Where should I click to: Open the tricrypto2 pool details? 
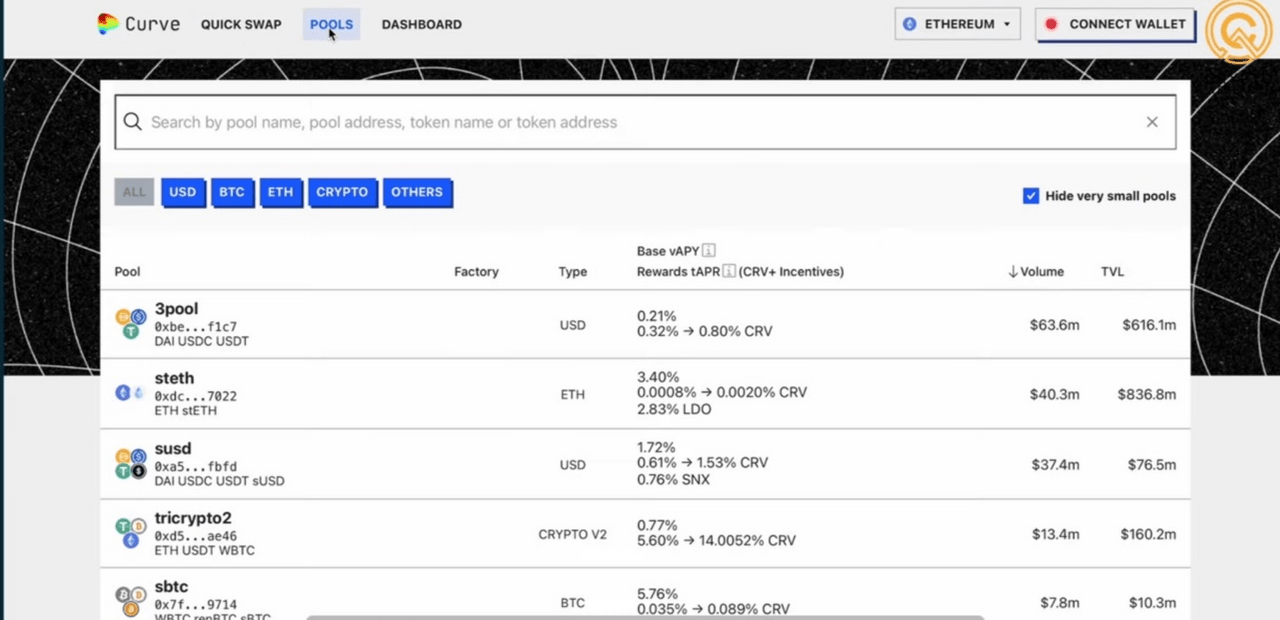[x=193, y=517]
